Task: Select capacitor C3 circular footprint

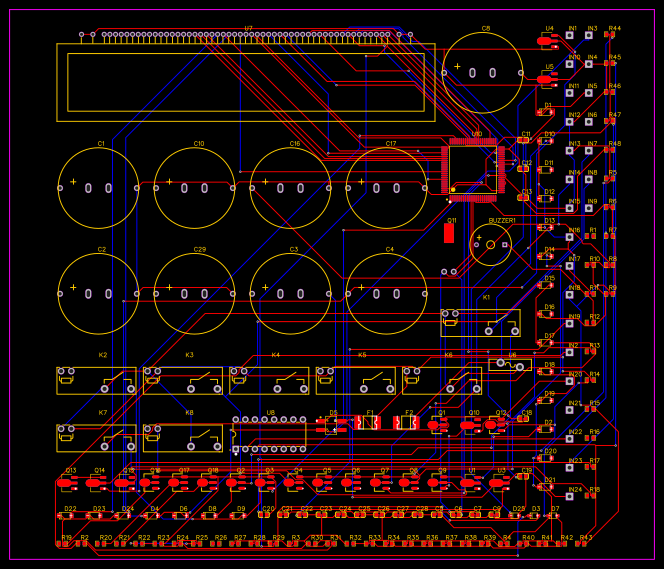Action: tap(290, 294)
